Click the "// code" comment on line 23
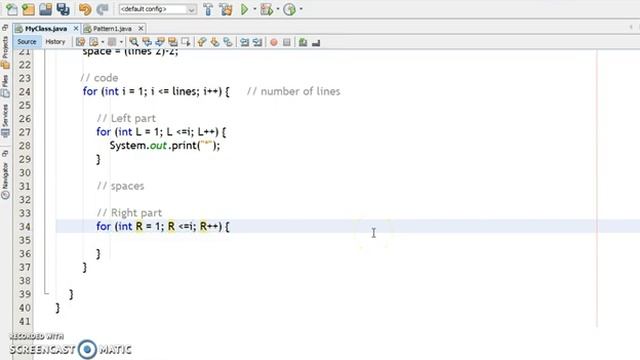The image size is (640, 360). pos(99,78)
